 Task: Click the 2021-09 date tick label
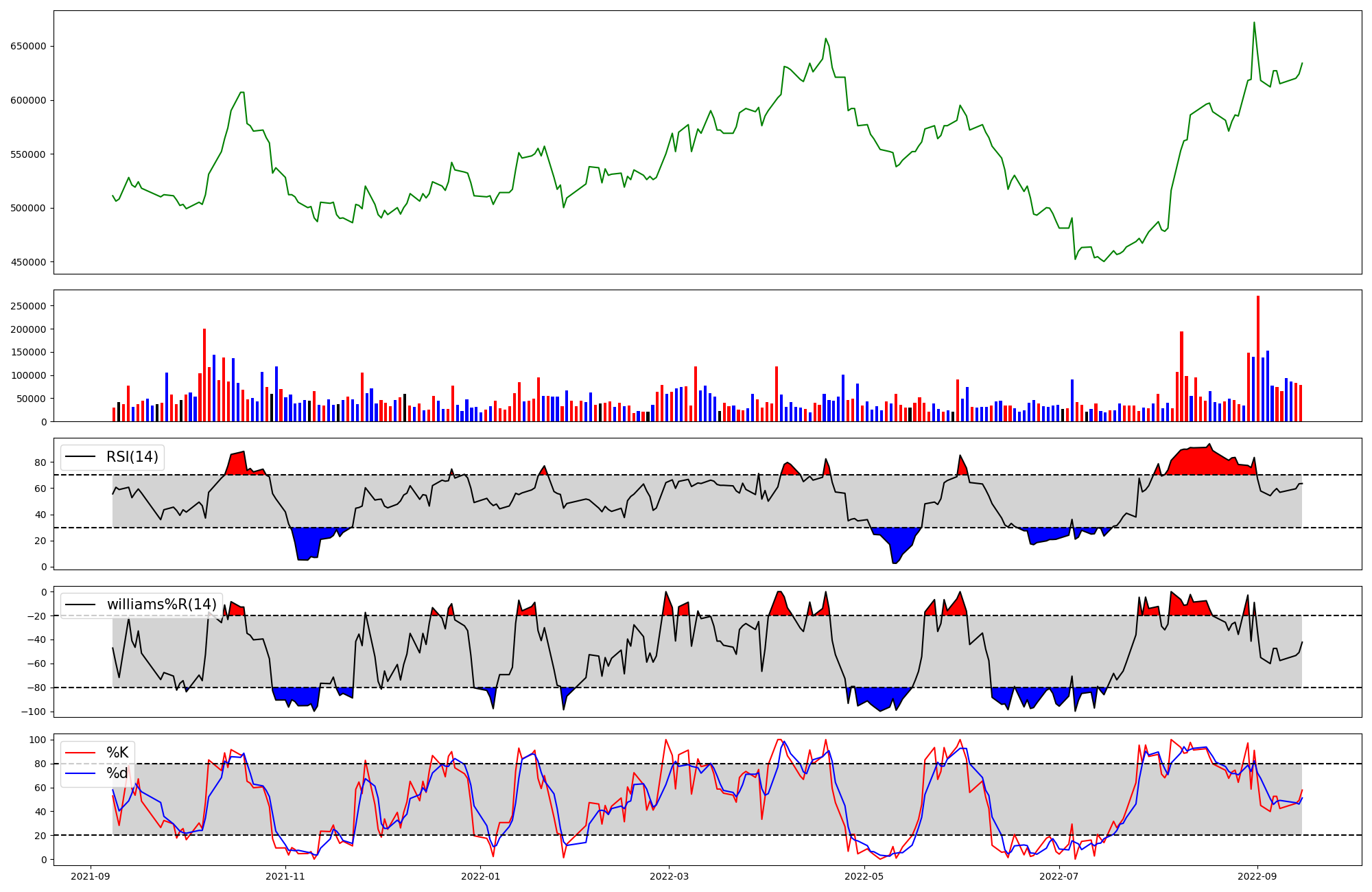(x=91, y=876)
